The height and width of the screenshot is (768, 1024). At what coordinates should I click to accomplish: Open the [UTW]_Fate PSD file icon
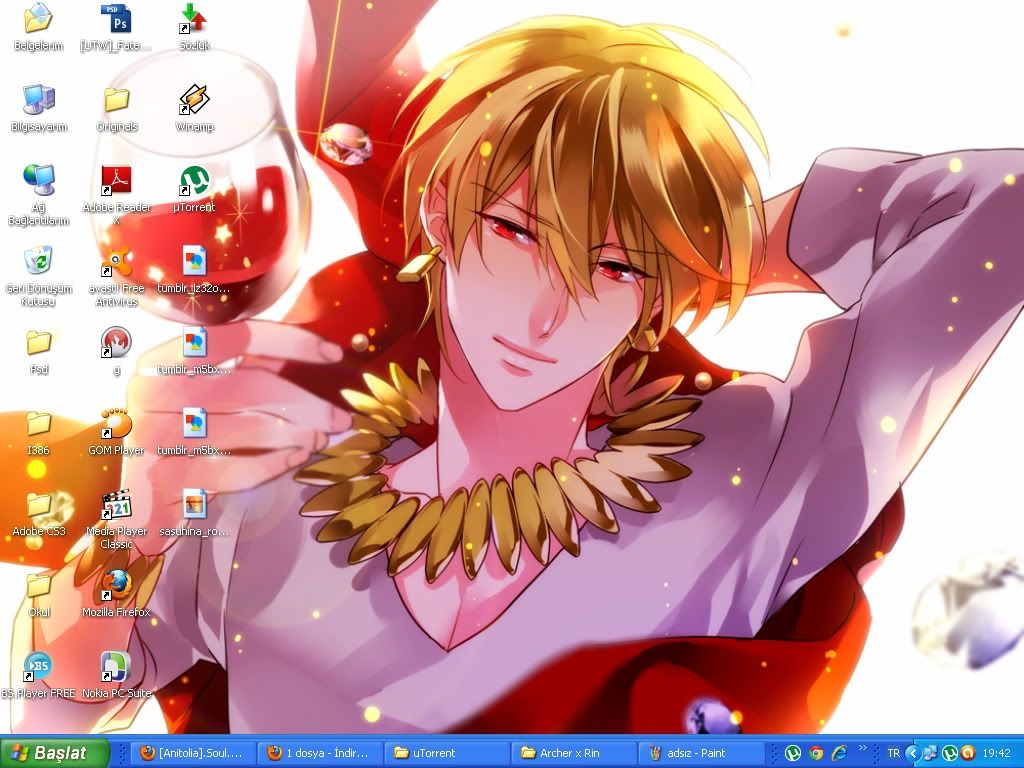[116, 27]
